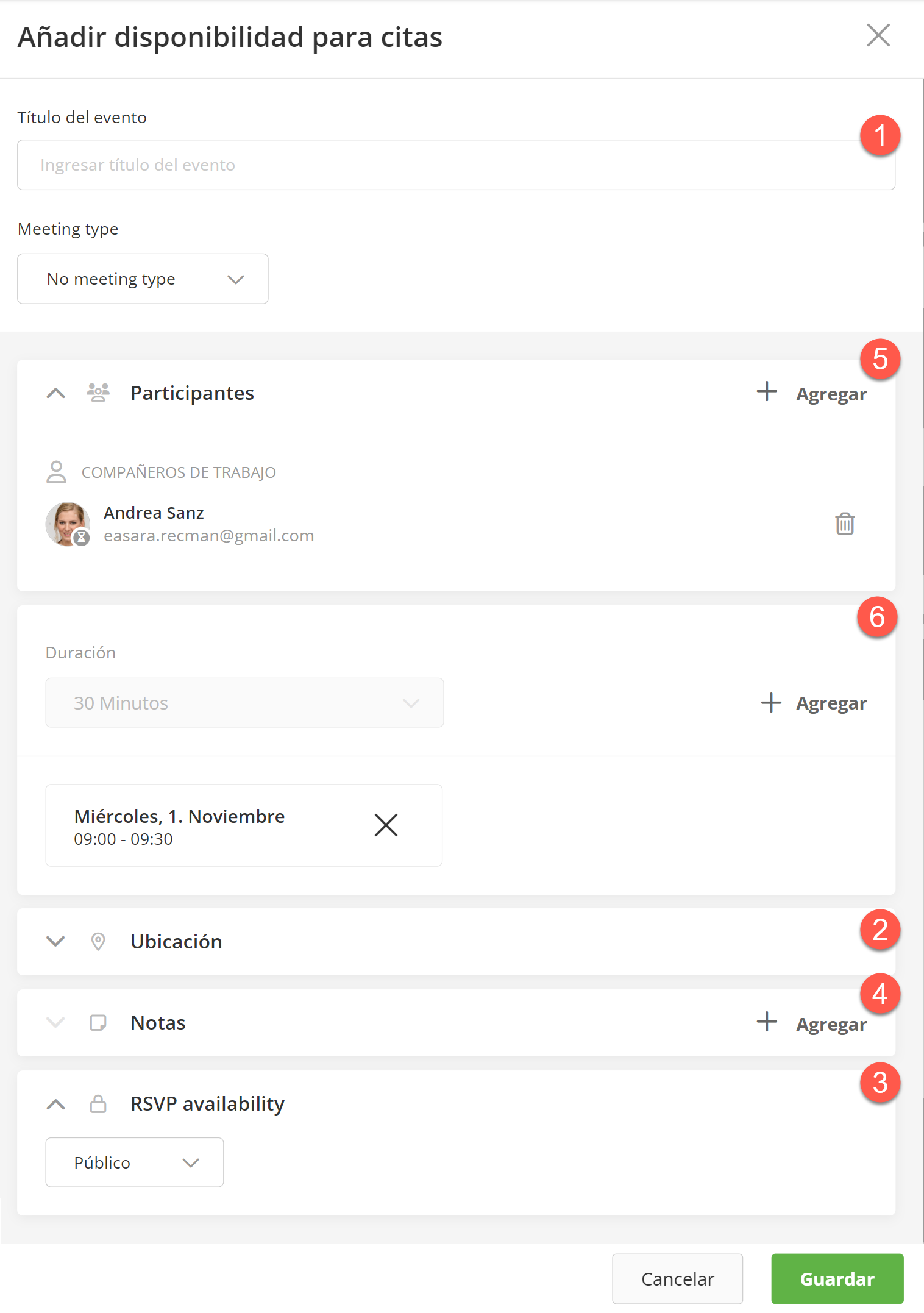
Task: Click the Ubicación location pin icon
Action: (98, 941)
